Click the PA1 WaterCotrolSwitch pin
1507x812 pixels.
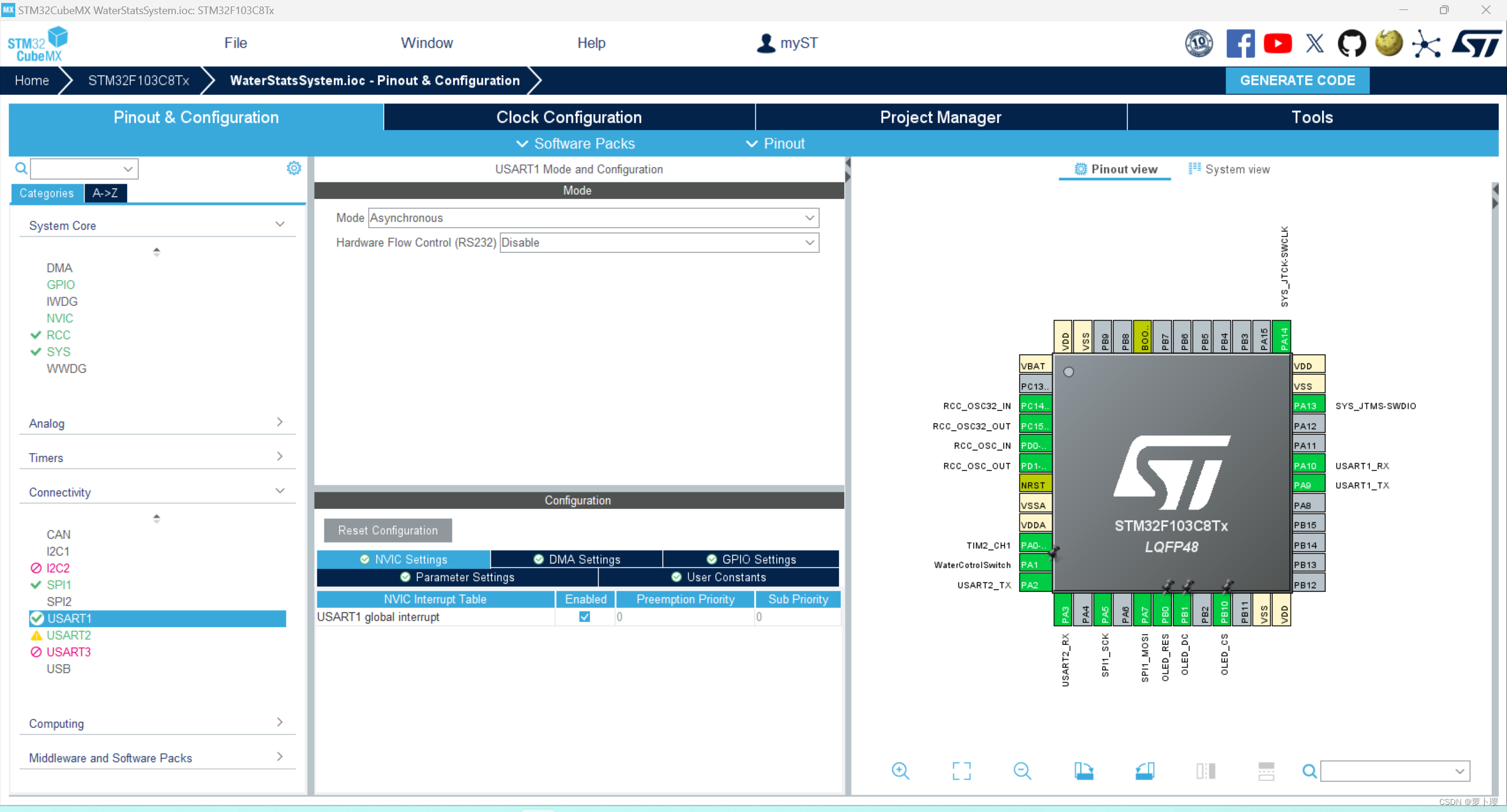pyautogui.click(x=1035, y=564)
